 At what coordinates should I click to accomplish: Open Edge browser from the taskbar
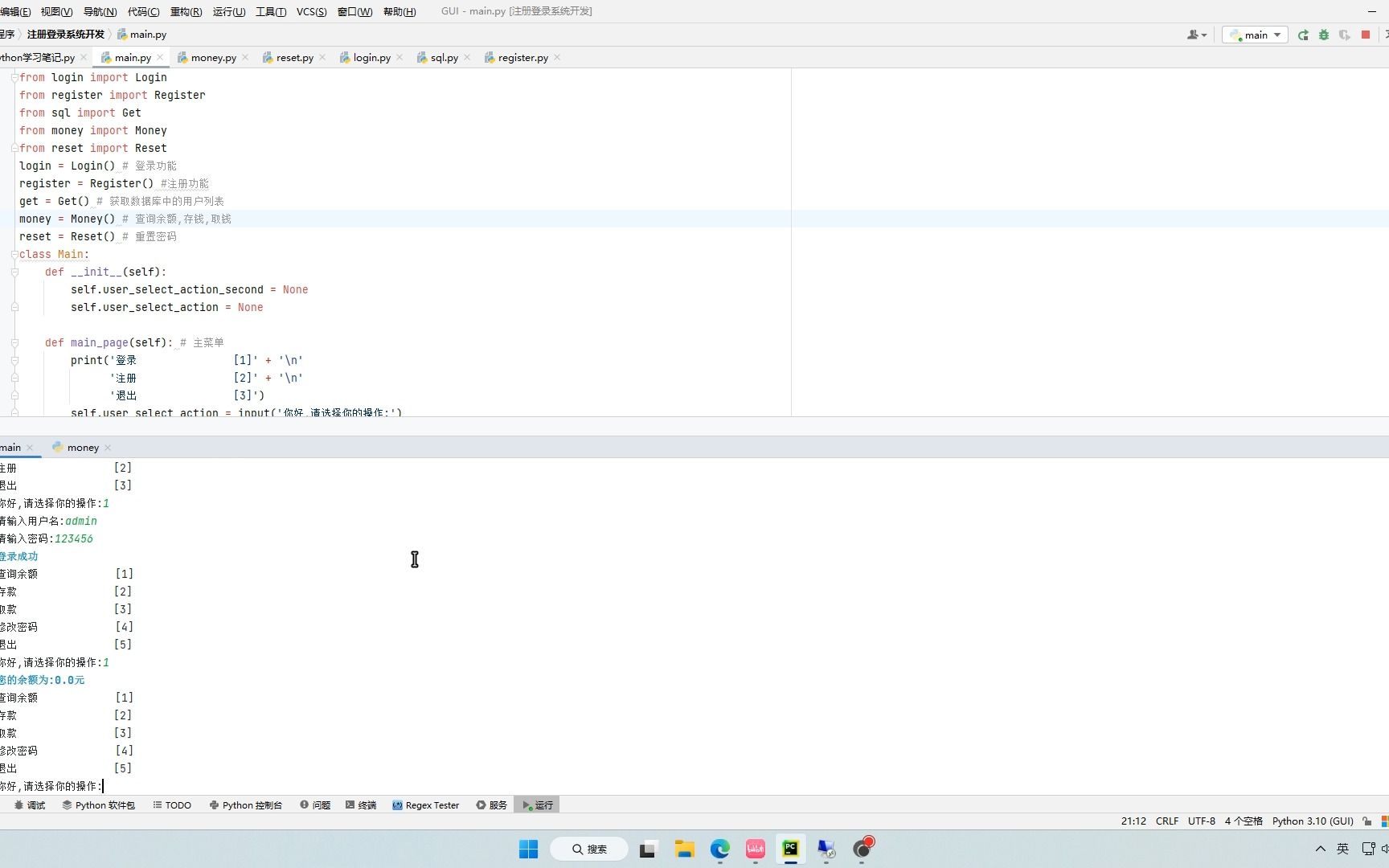[719, 850]
